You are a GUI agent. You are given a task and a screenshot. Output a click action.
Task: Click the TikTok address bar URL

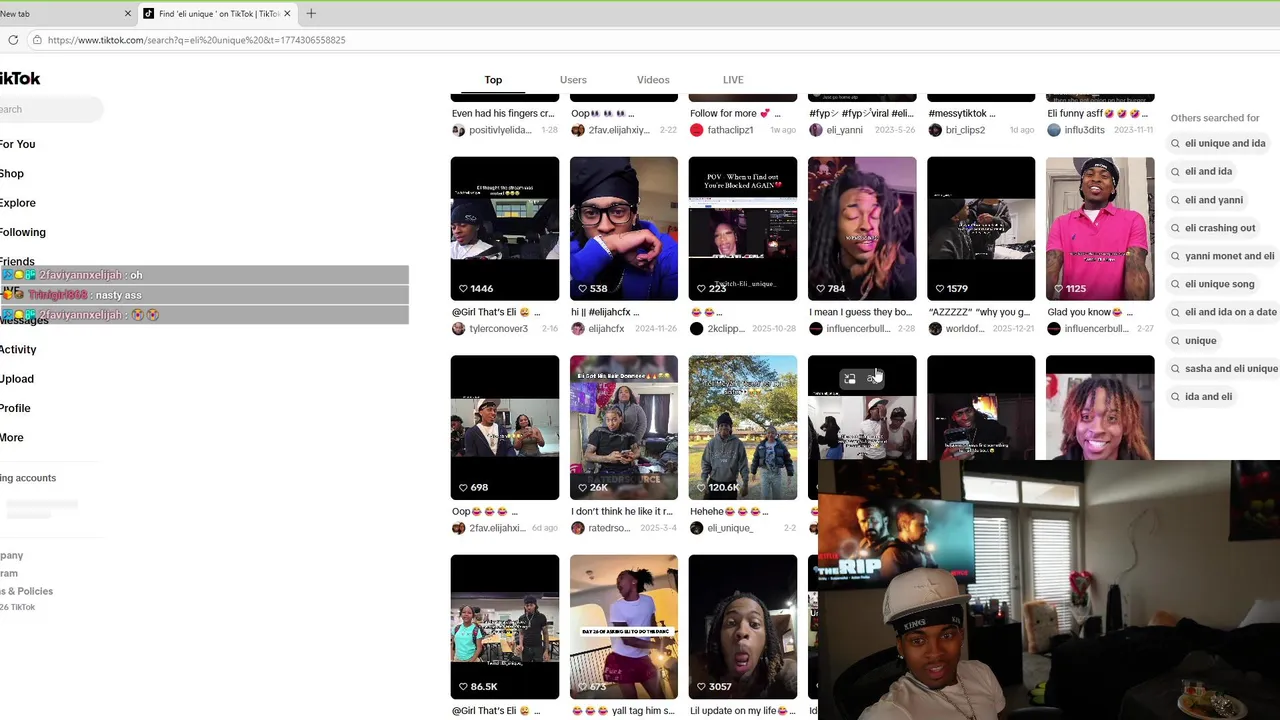coord(196,40)
